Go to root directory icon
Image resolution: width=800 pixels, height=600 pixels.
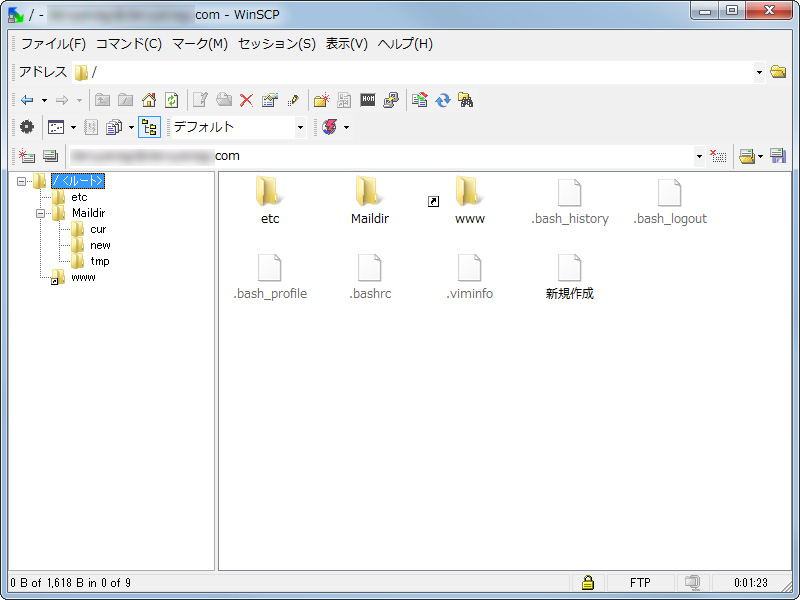click(126, 100)
